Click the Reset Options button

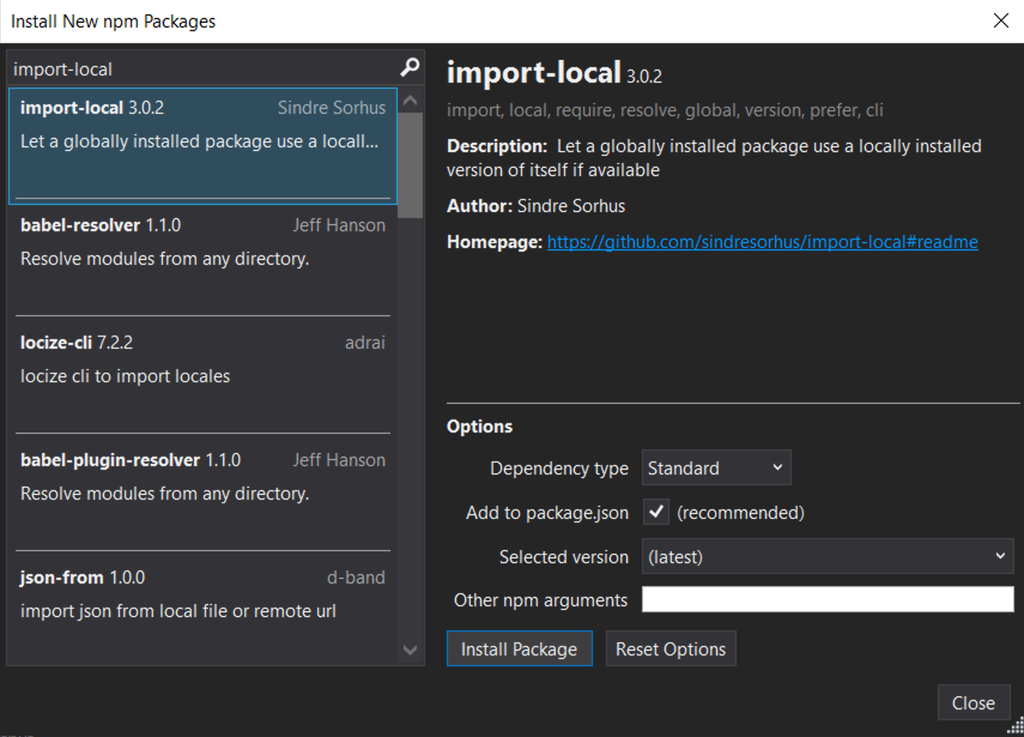[671, 649]
